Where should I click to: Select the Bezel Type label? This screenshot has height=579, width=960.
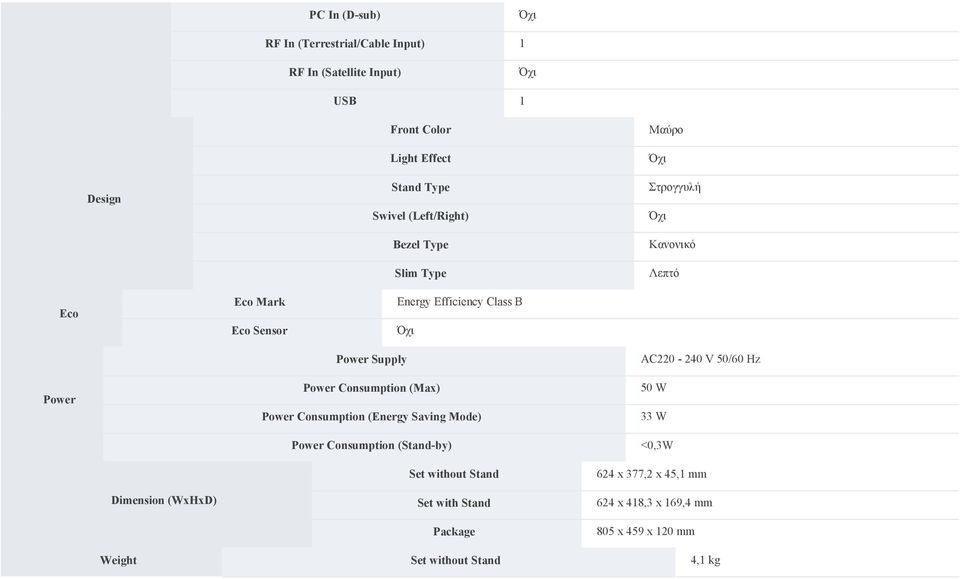tap(421, 245)
